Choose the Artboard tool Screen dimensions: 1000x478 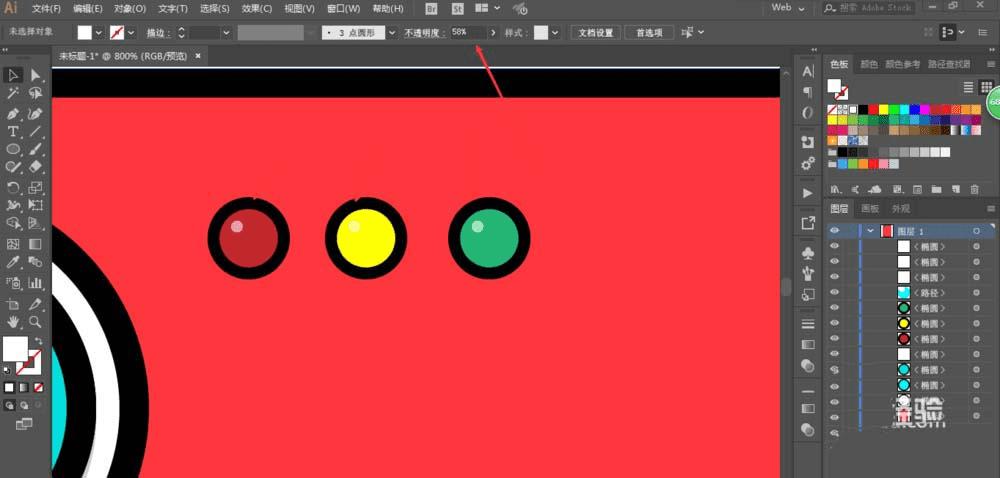pyautogui.click(x=13, y=303)
